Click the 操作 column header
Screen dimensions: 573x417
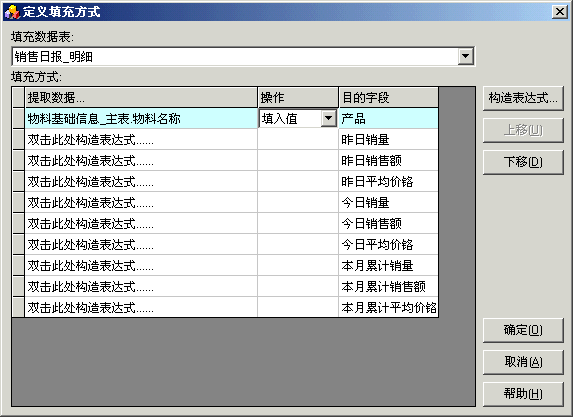pyautogui.click(x=298, y=98)
